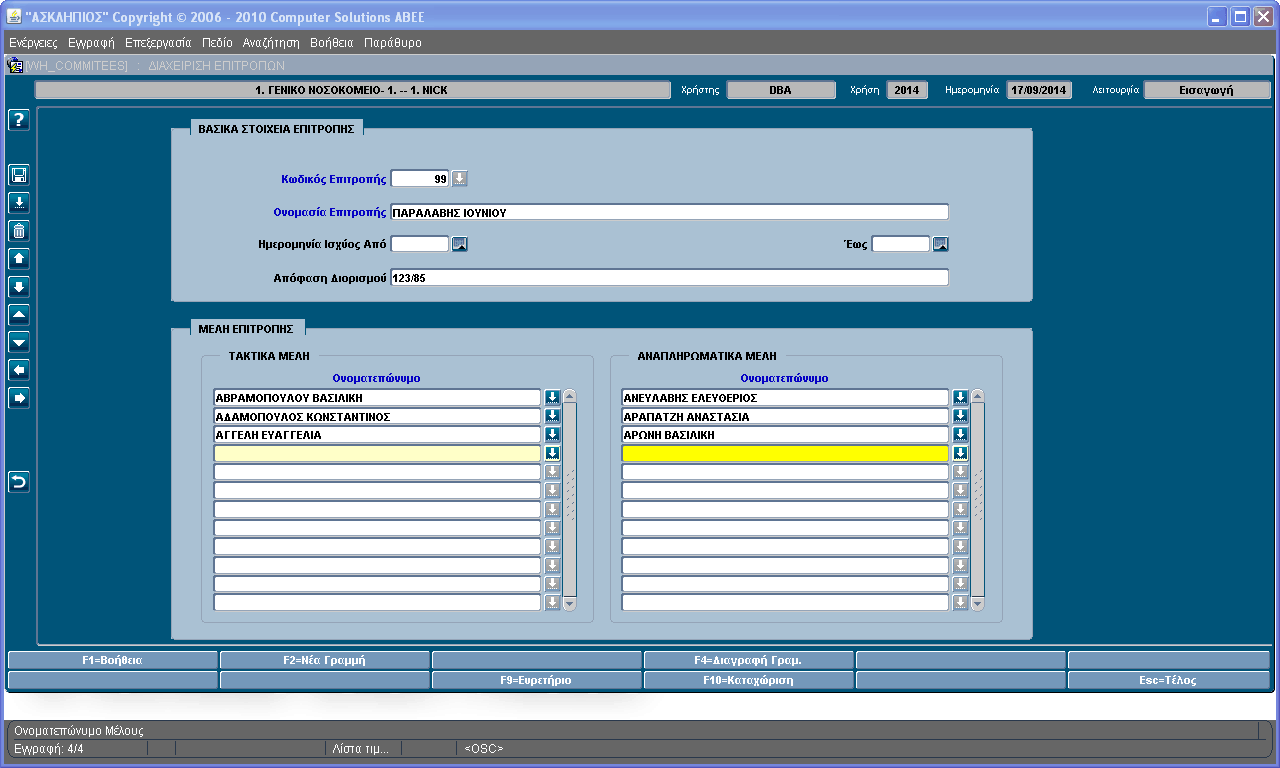Click the hospital name bar 1. ΓΕΝΙΚΟ ΝΟΣΟΚΟΜΕΙΟ
Viewport: 1280px width, 768px height.
tap(353, 90)
